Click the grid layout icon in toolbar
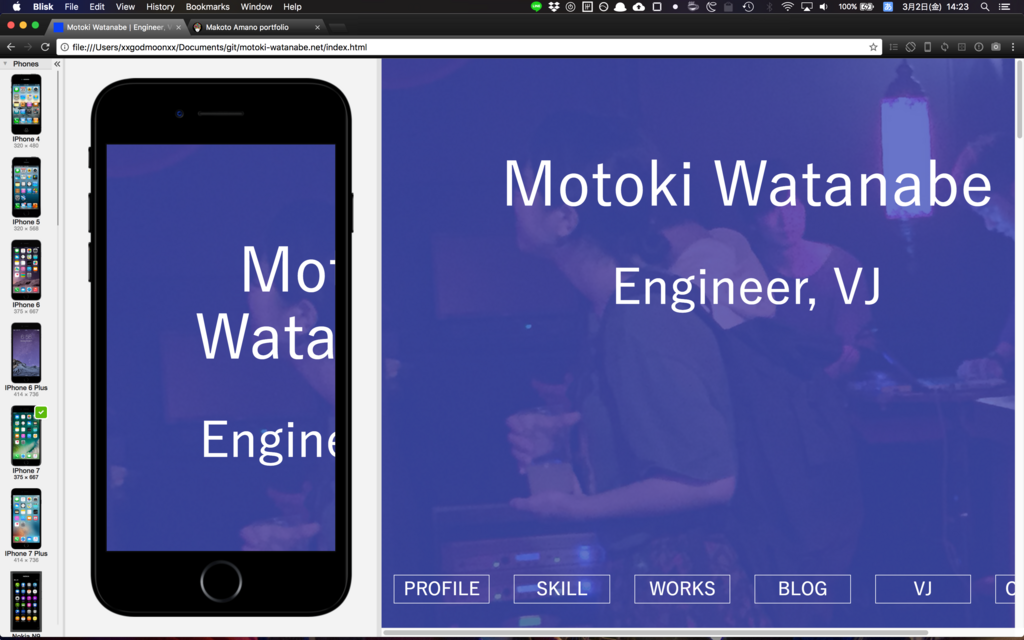 pyautogui.click(x=961, y=47)
